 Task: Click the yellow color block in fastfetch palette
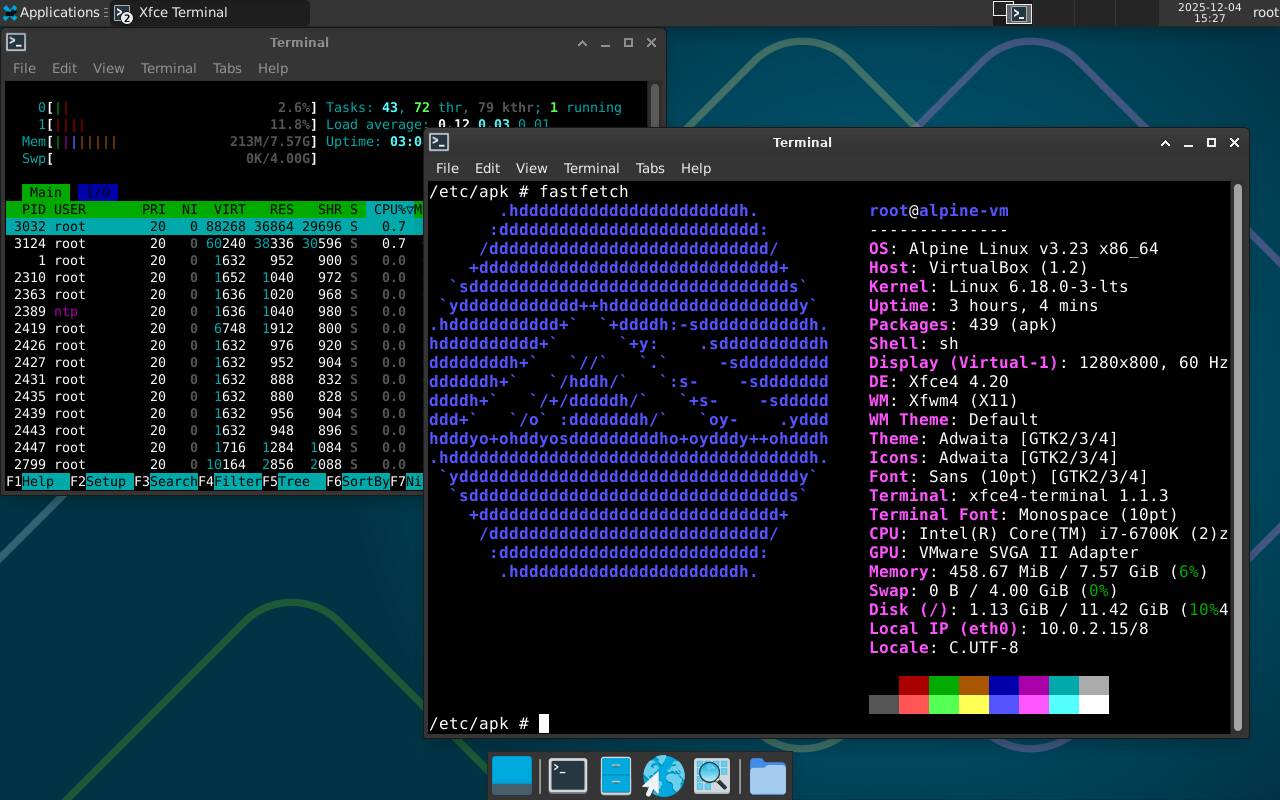click(x=974, y=704)
